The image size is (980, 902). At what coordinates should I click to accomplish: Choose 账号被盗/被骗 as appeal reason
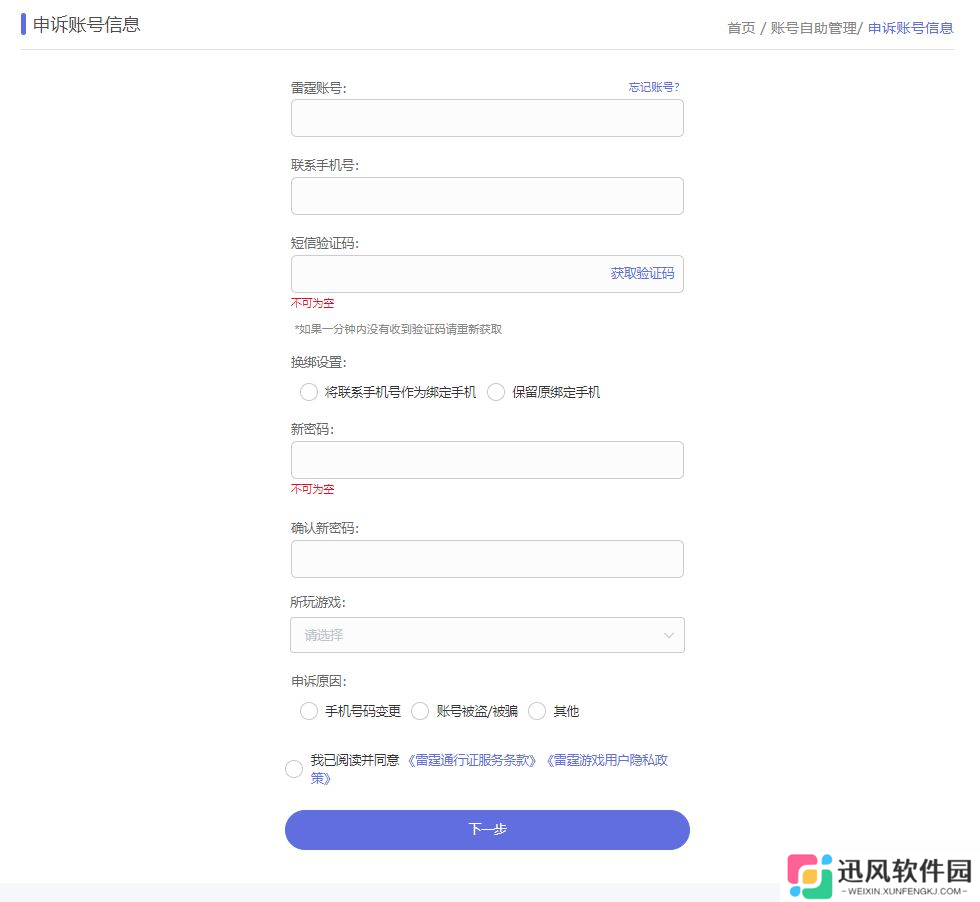click(420, 711)
